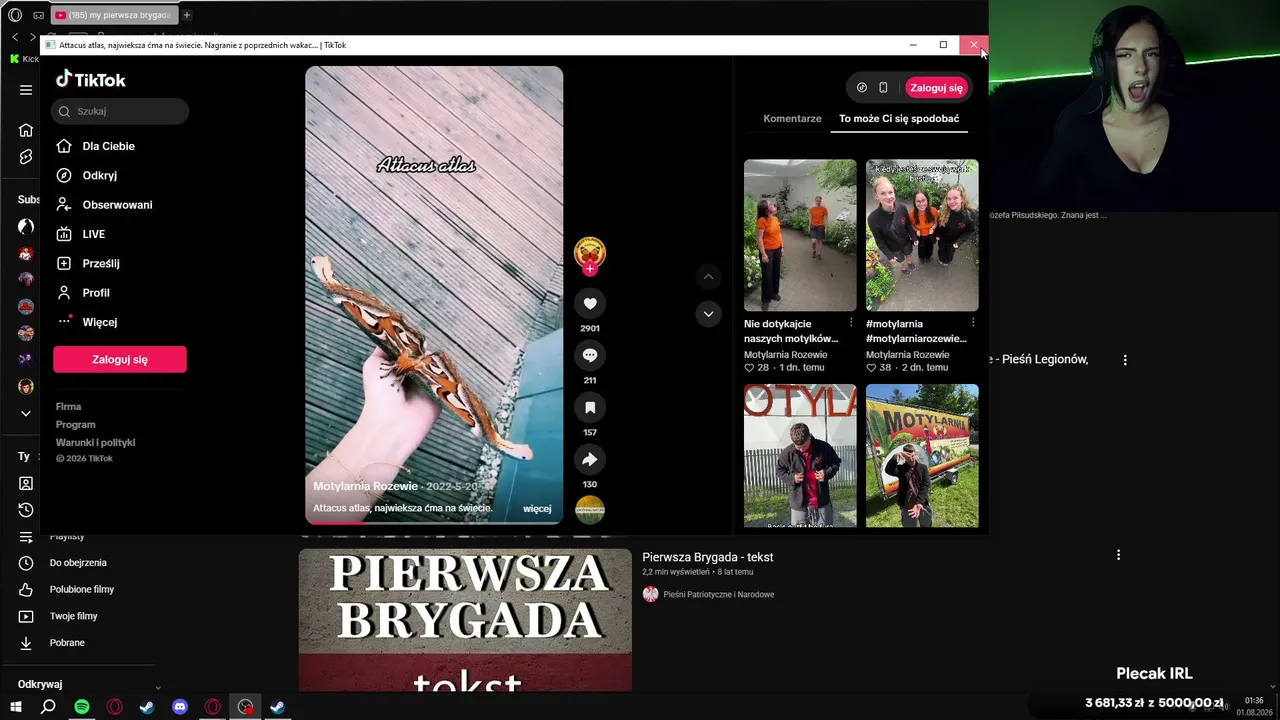Click the TikTok coins icon near login
Screen dimensions: 1280x720
[862, 88]
